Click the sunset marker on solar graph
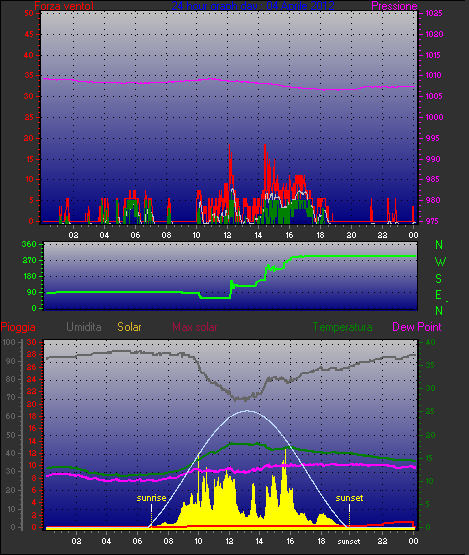Screen dimensions: 469x555 pos(349,498)
